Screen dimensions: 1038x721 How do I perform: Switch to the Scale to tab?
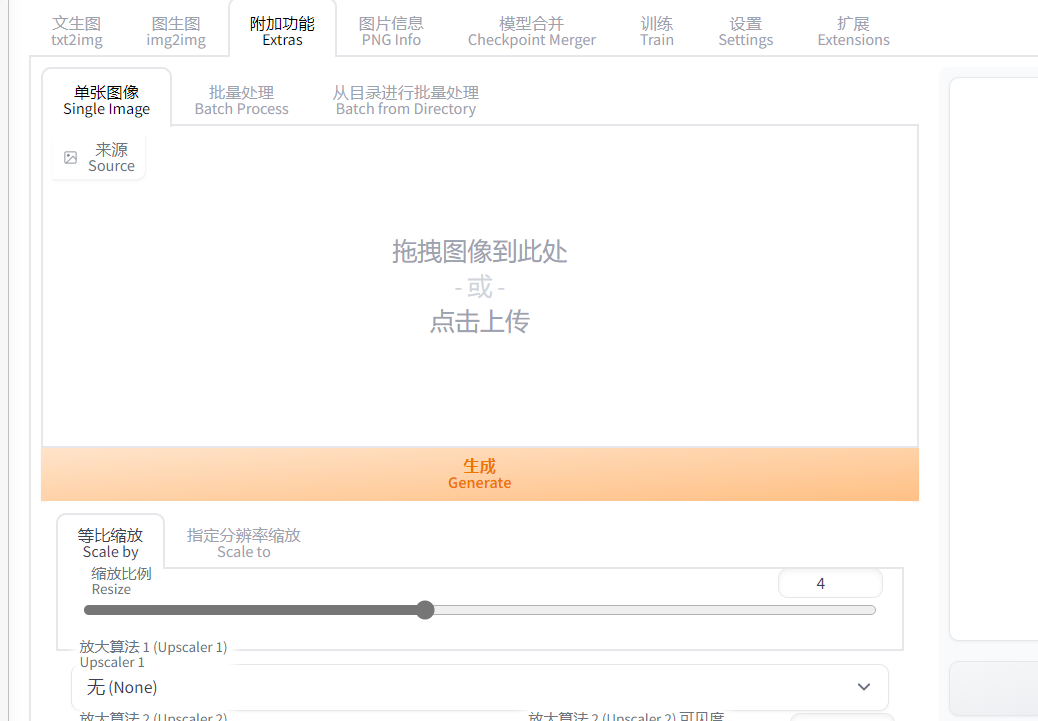(243, 543)
